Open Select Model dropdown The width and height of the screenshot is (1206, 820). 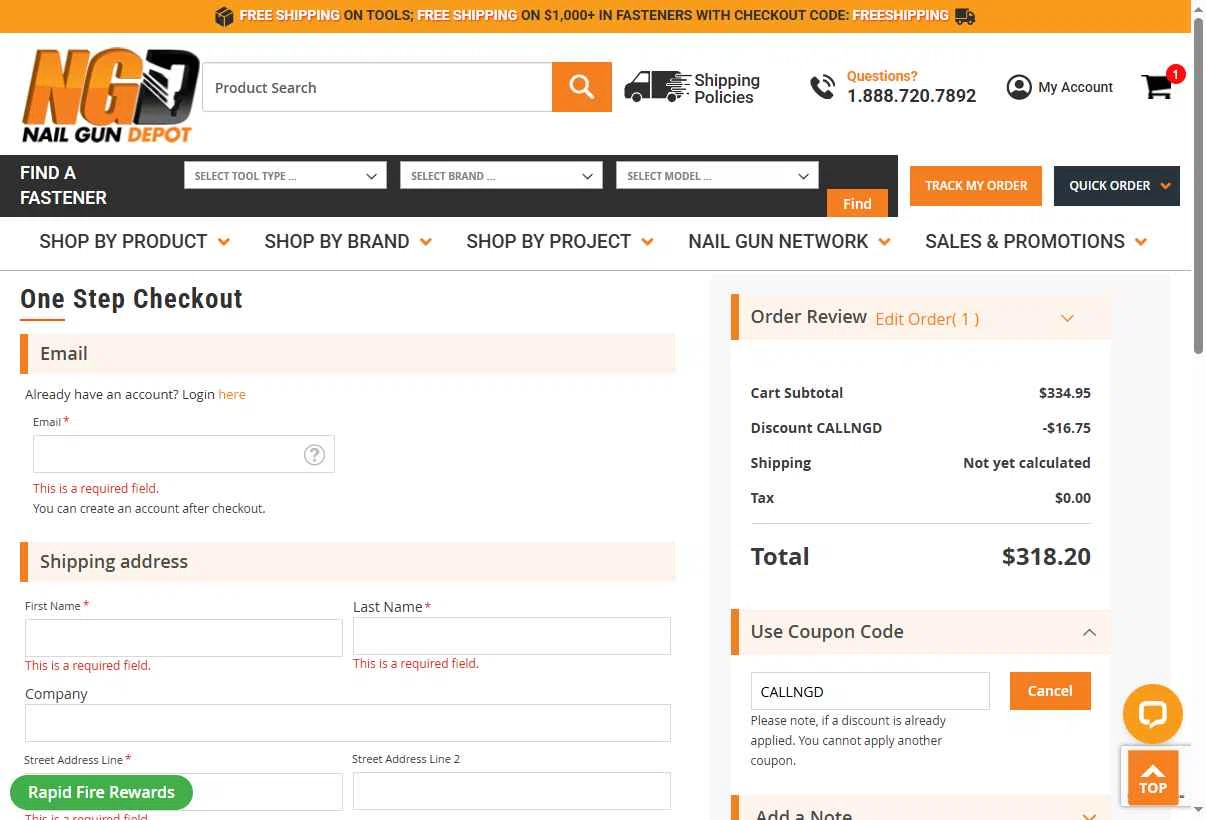[717, 176]
